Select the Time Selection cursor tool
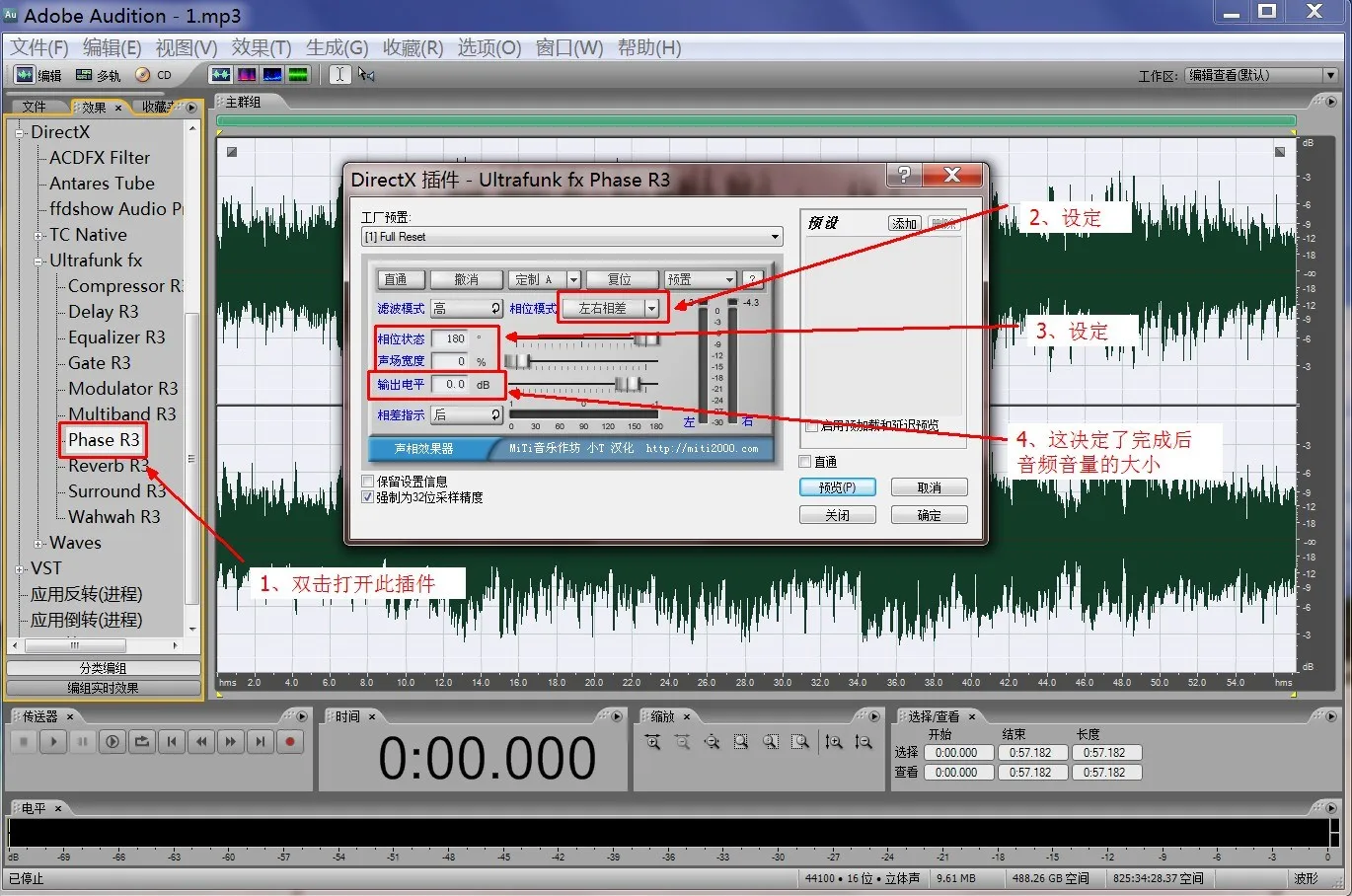Screen dimensions: 1352x896 pyautogui.click(x=339, y=75)
